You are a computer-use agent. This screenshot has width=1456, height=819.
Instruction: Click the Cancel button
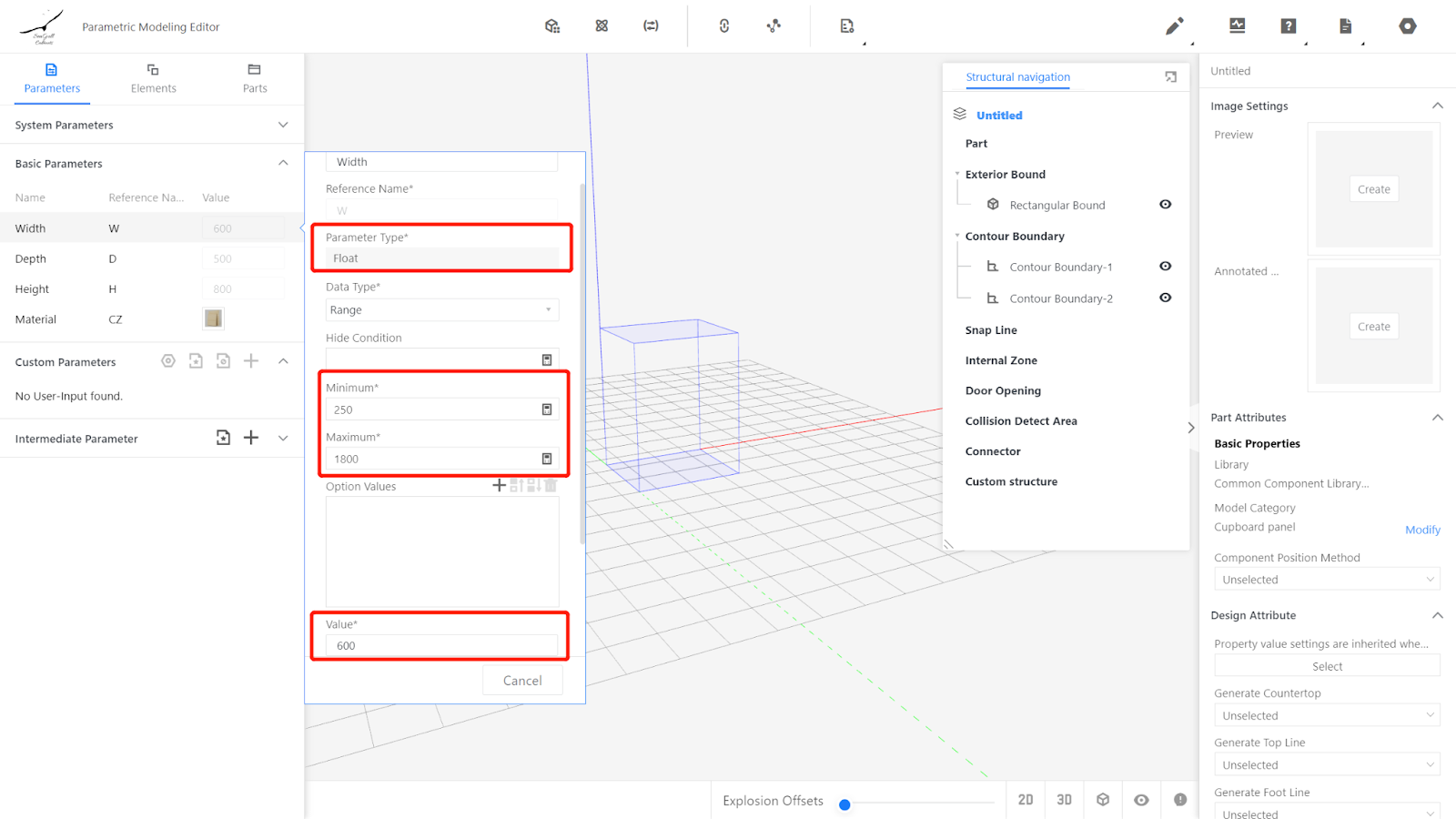pos(522,681)
